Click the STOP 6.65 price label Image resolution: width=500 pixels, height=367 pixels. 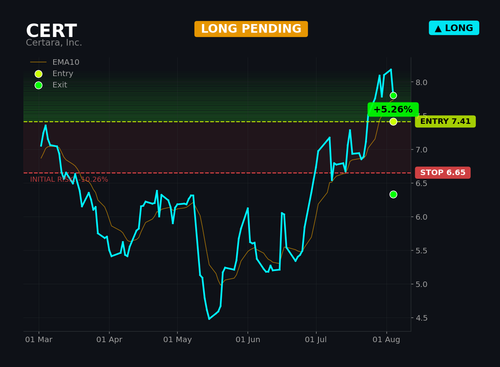click(x=443, y=172)
